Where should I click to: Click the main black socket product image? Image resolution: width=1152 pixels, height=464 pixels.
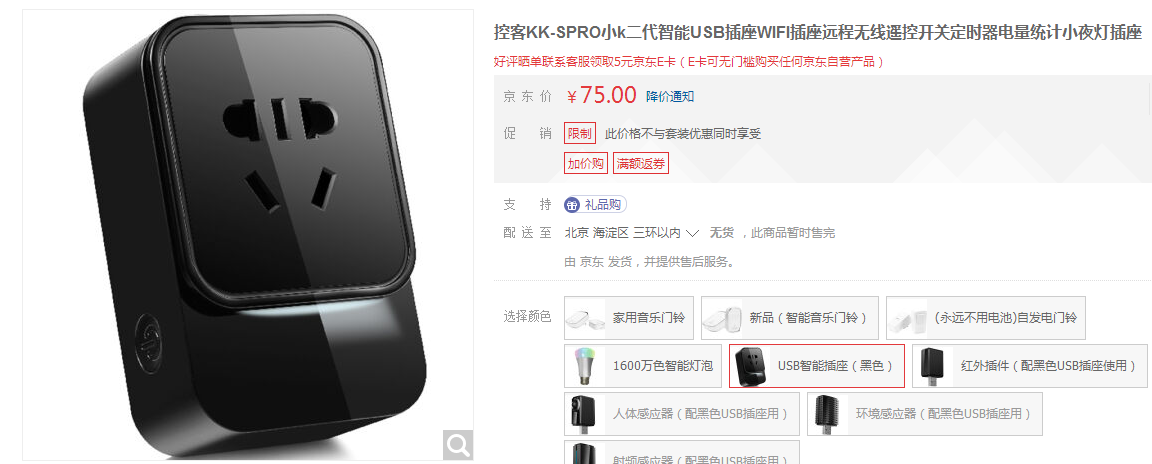(248, 233)
